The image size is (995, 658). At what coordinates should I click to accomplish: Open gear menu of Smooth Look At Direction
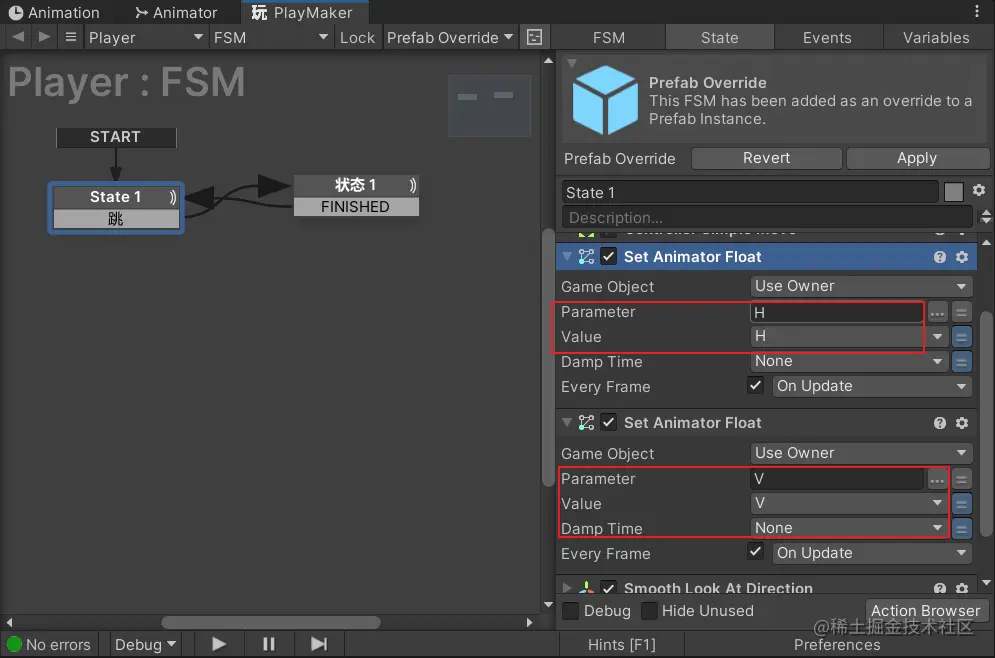pos(962,589)
